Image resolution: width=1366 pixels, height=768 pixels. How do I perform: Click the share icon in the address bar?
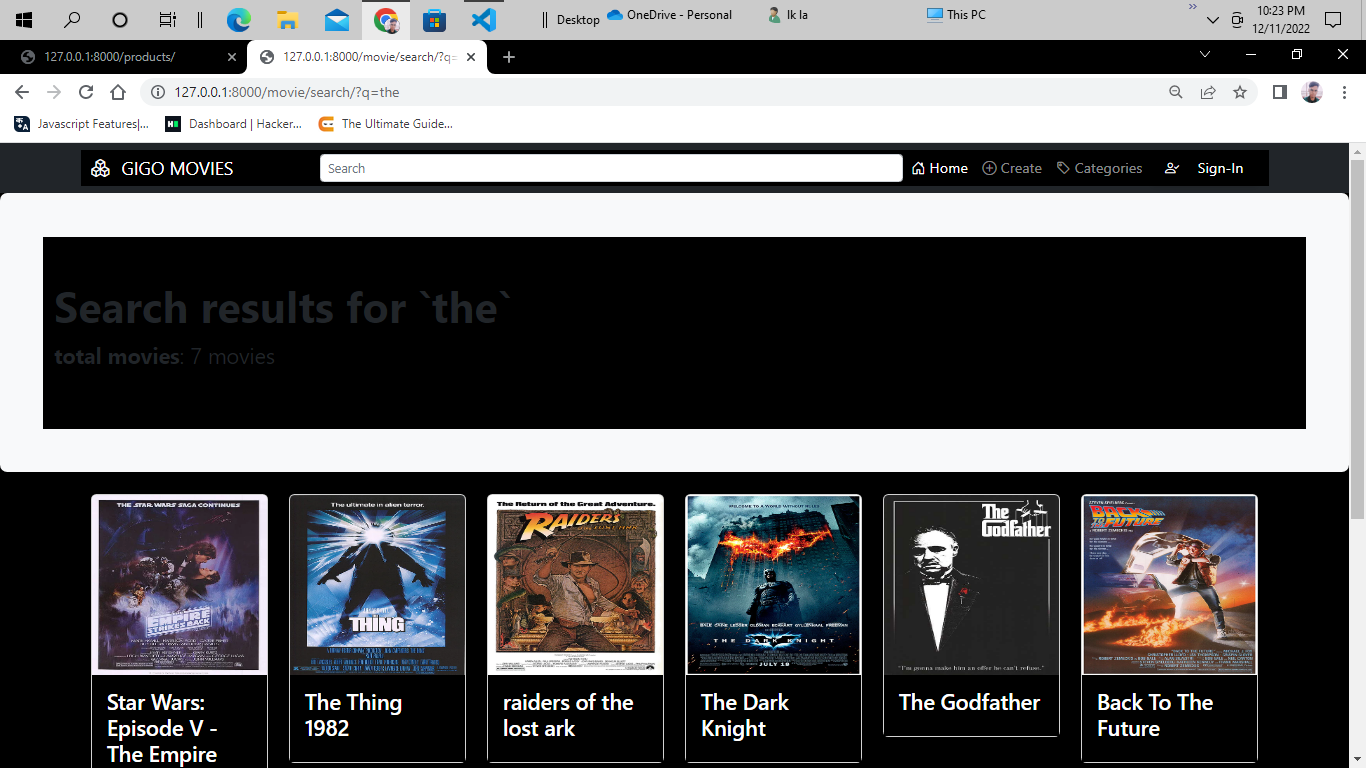(1208, 92)
